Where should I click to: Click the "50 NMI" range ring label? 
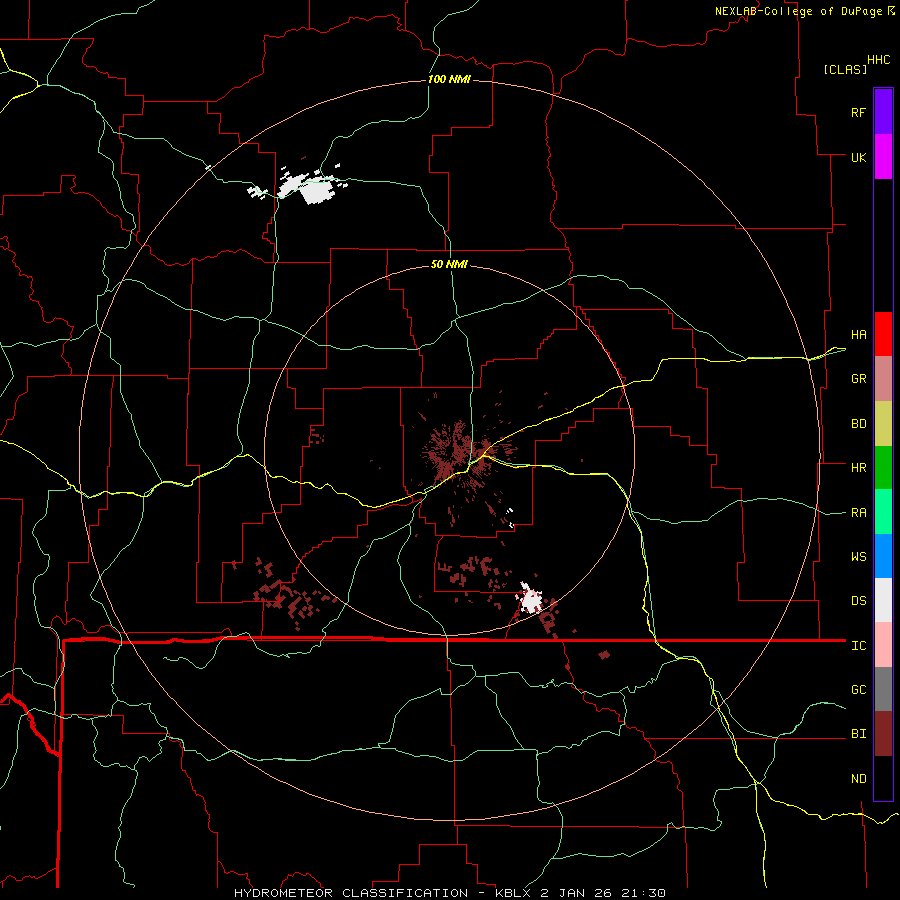[449, 264]
